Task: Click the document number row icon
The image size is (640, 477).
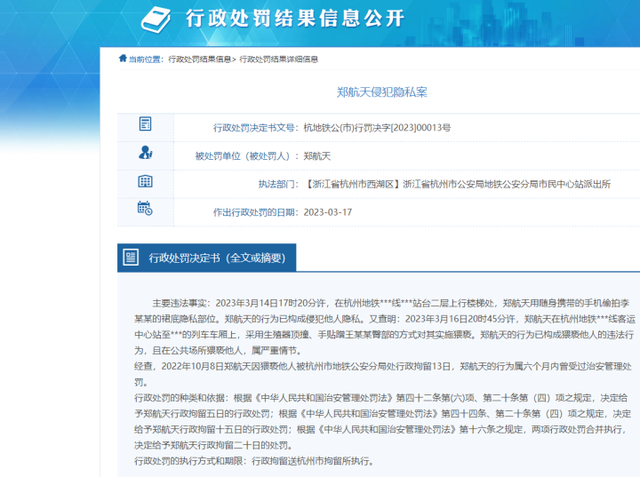Action: click(145, 124)
